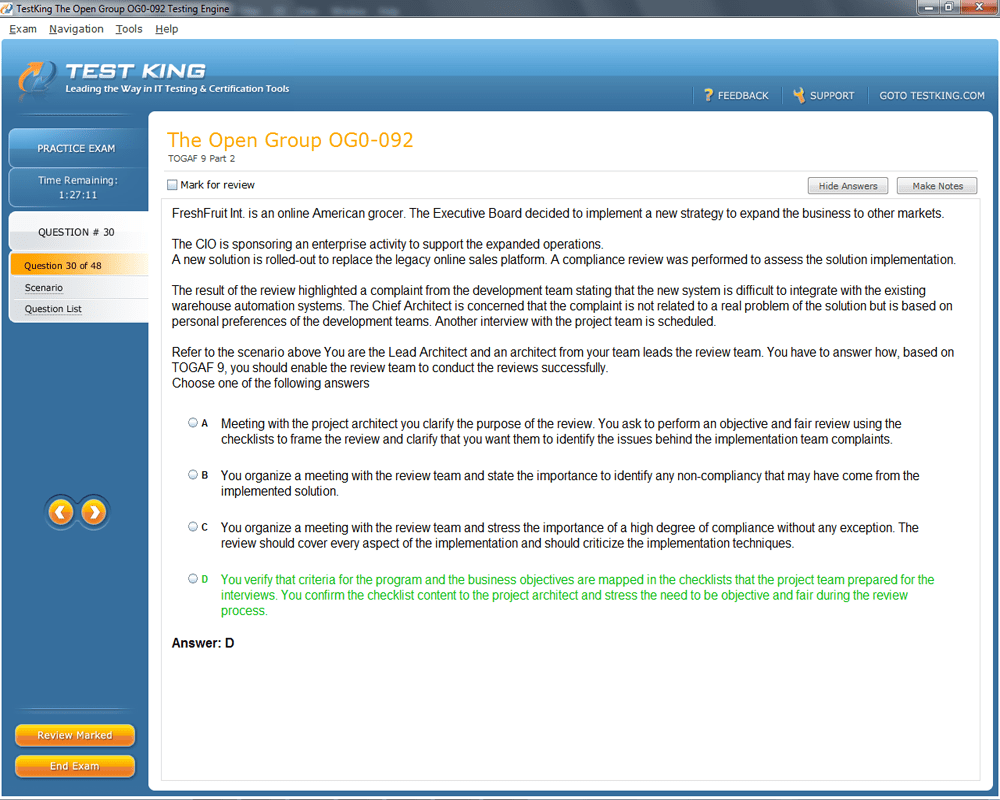Viewport: 1000px width, 800px height.
Task: Click the window title 'TestKing The Open Group OG0-092'
Action: 122,8
